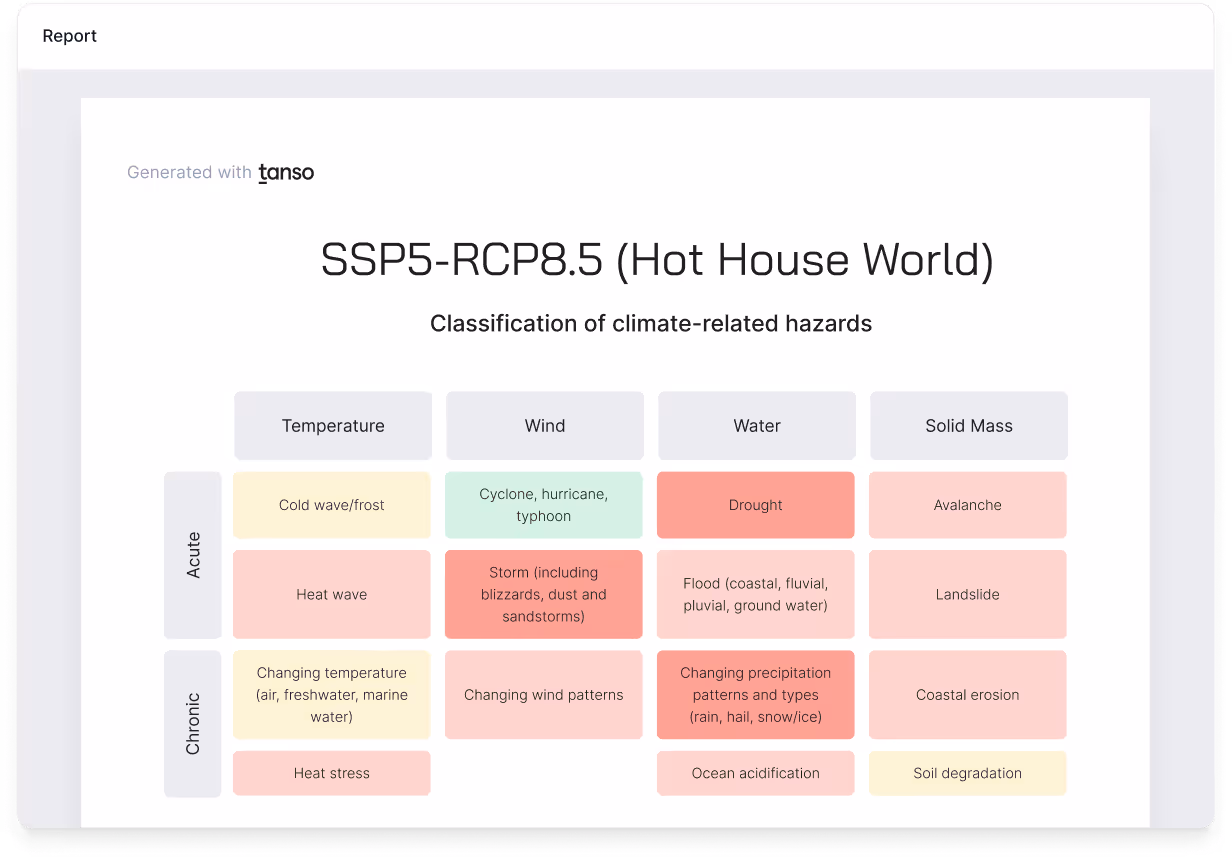Select the Soil degradation cell
Viewport: 1232px width, 860px height.
[968, 773]
